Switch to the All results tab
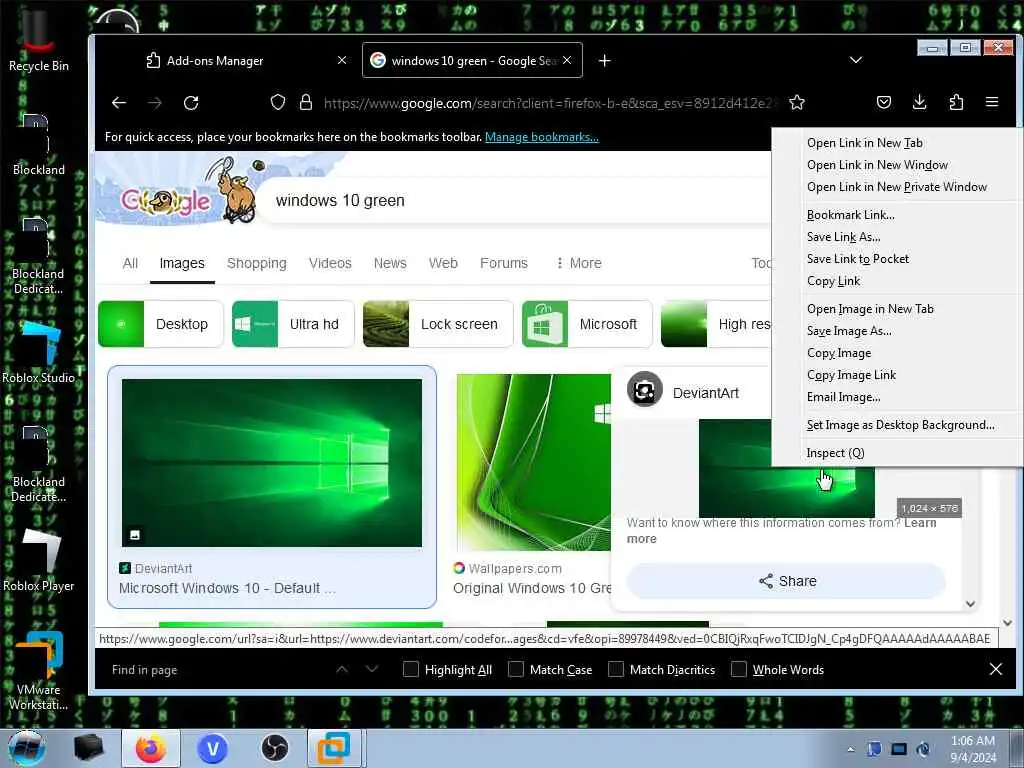 pyautogui.click(x=130, y=263)
